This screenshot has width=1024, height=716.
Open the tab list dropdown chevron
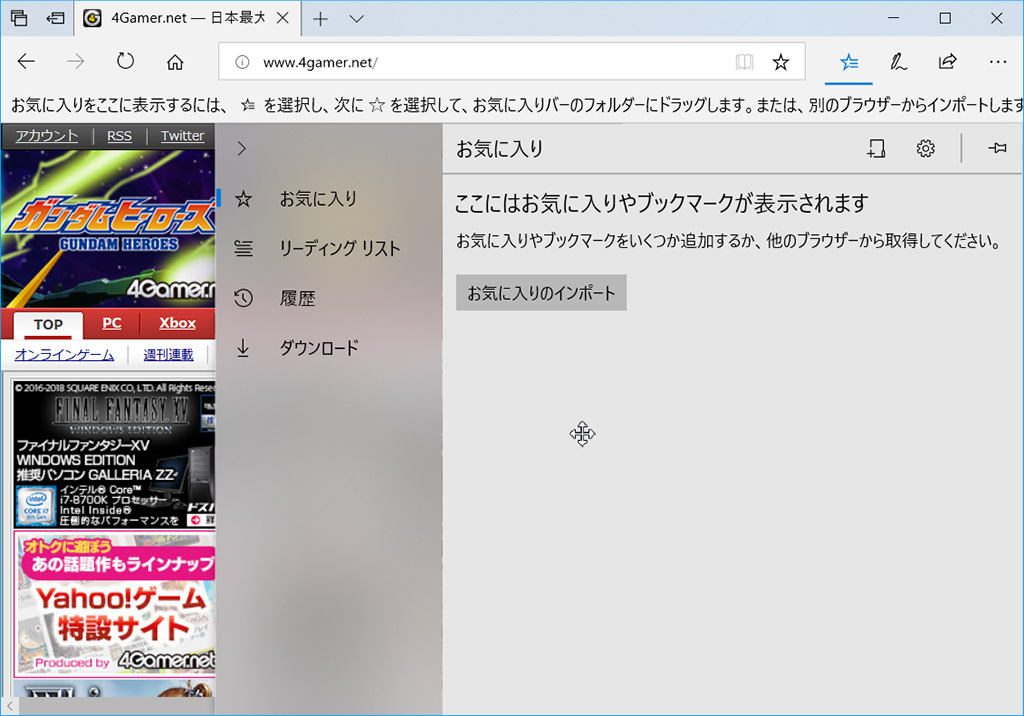click(x=357, y=19)
